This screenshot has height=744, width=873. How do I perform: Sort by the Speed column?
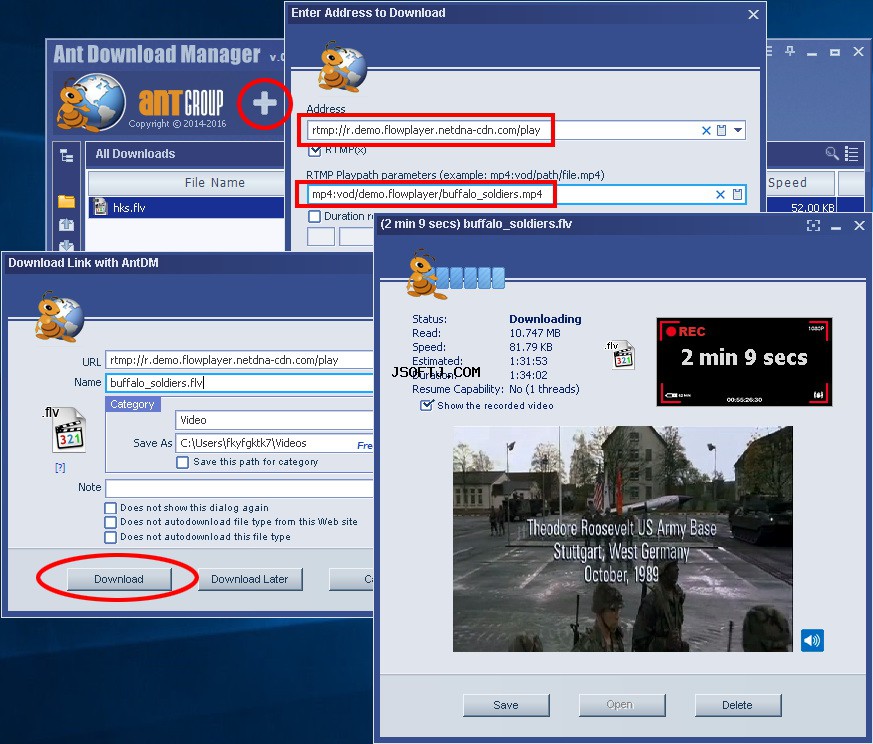800,183
